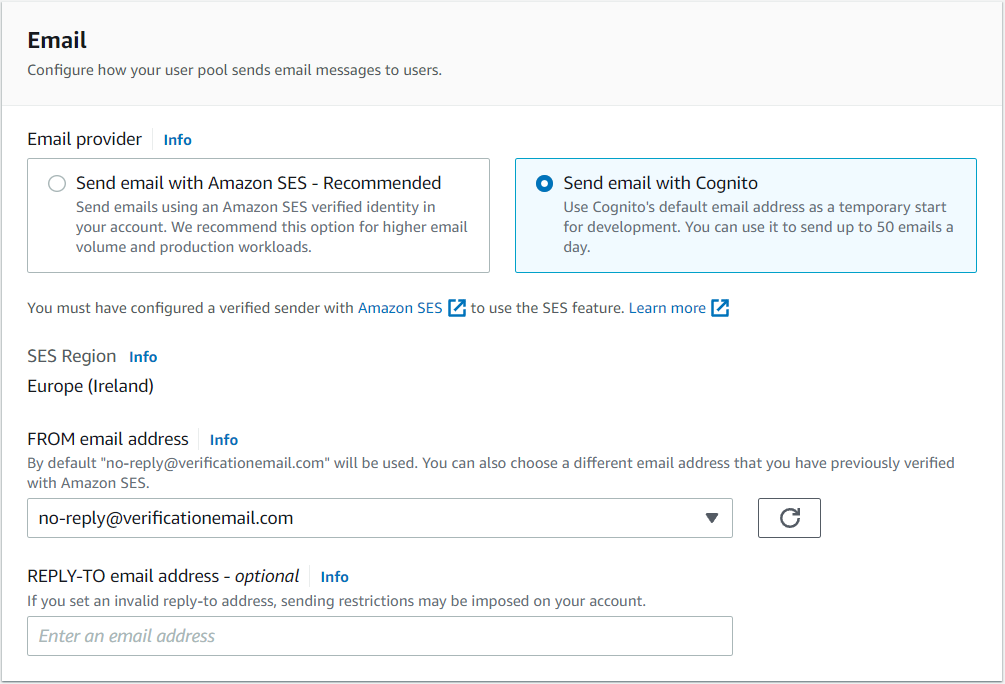Screen dimensions: 1005x684
Task: Click the FROM email address field label
Action: 108,439
